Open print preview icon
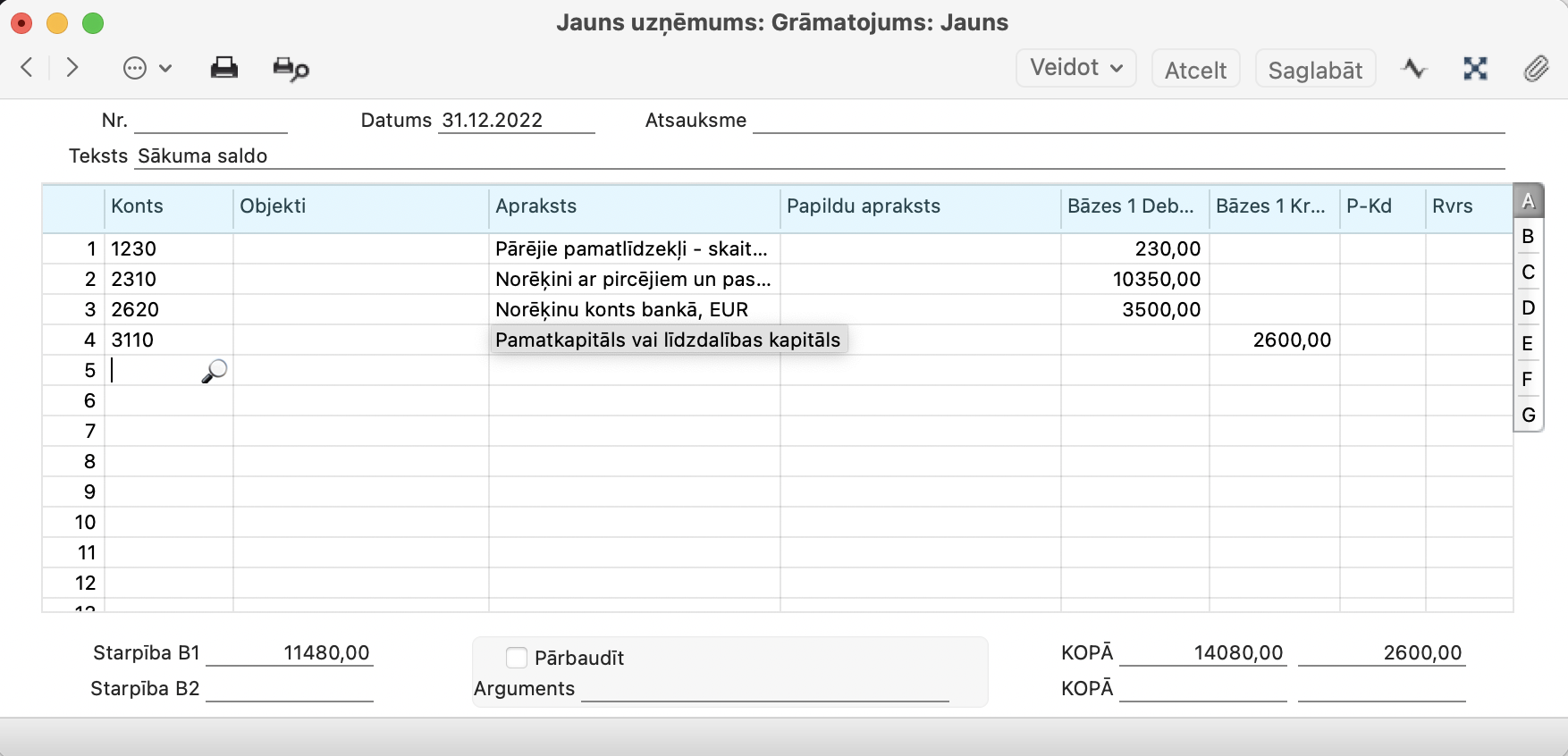This screenshot has height=756, width=1568. pos(291,69)
